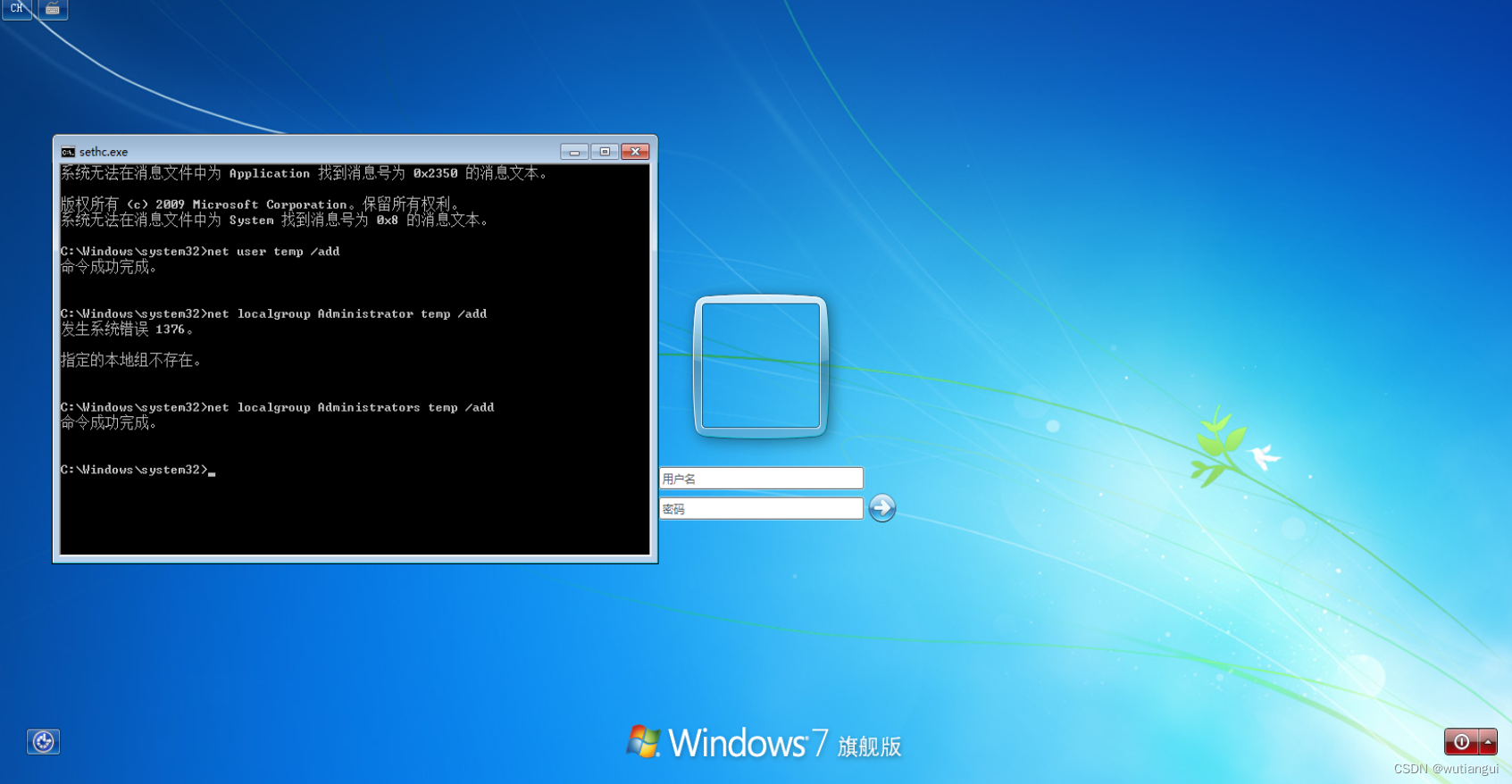Close the sethc.exe command window
The width and height of the screenshot is (1512, 784).
(635, 152)
